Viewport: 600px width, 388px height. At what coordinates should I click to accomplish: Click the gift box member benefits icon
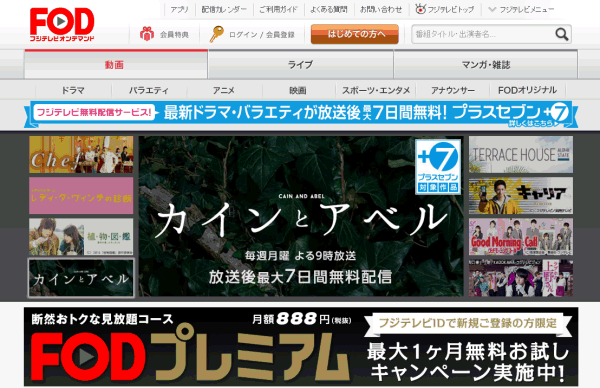point(147,34)
